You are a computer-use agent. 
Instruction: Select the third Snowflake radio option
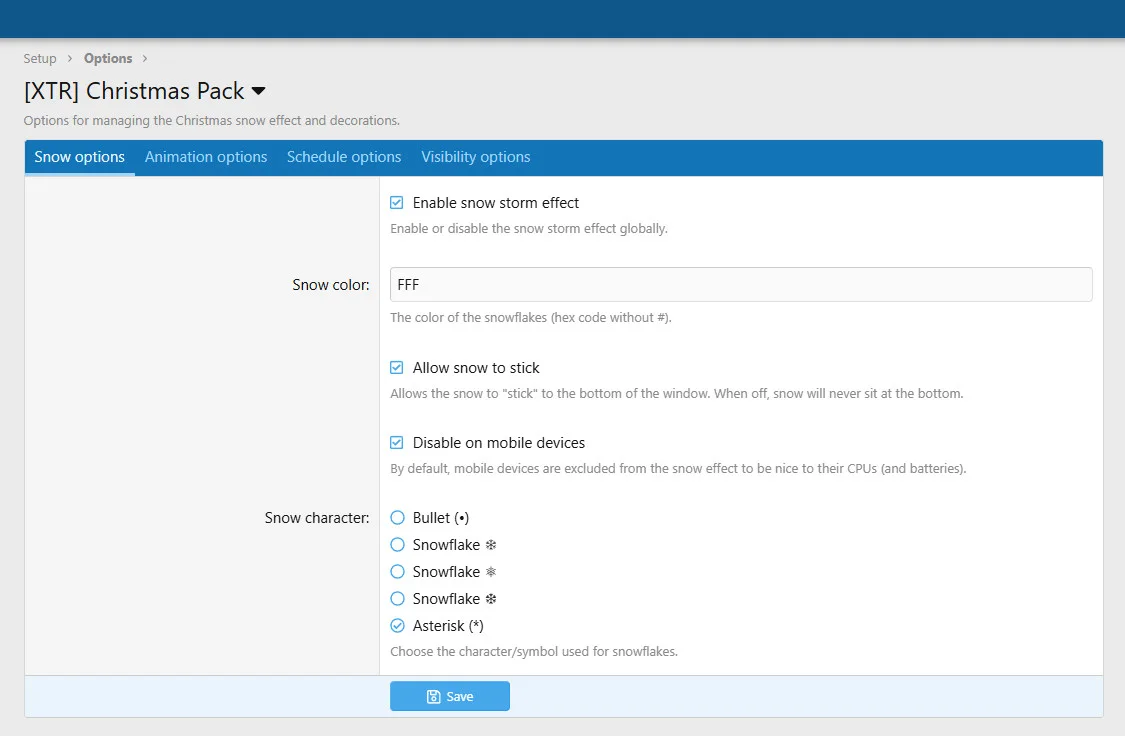coord(397,599)
